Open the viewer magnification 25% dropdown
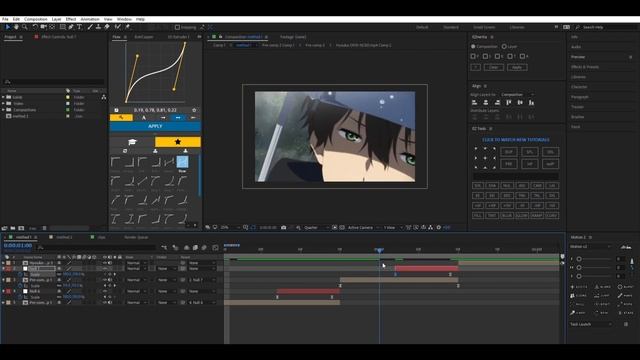 pos(230,227)
